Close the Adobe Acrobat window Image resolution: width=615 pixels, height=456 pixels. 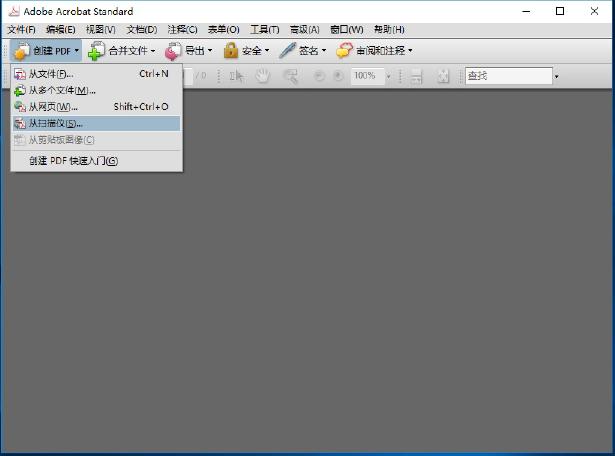pos(594,11)
